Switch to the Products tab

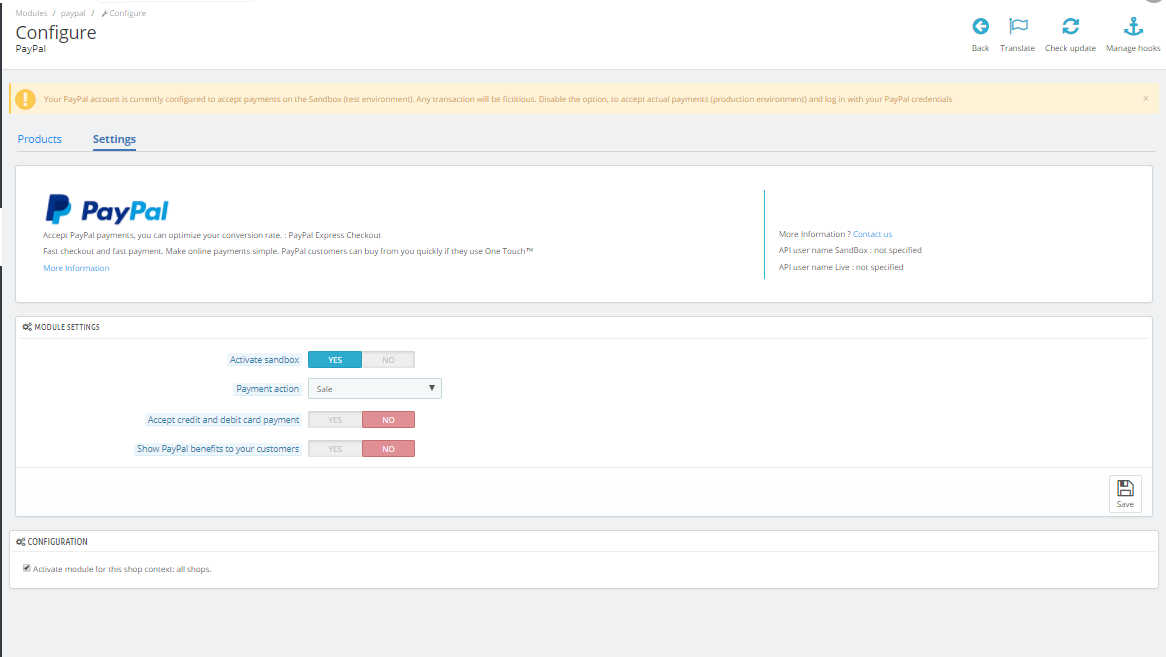[x=39, y=139]
